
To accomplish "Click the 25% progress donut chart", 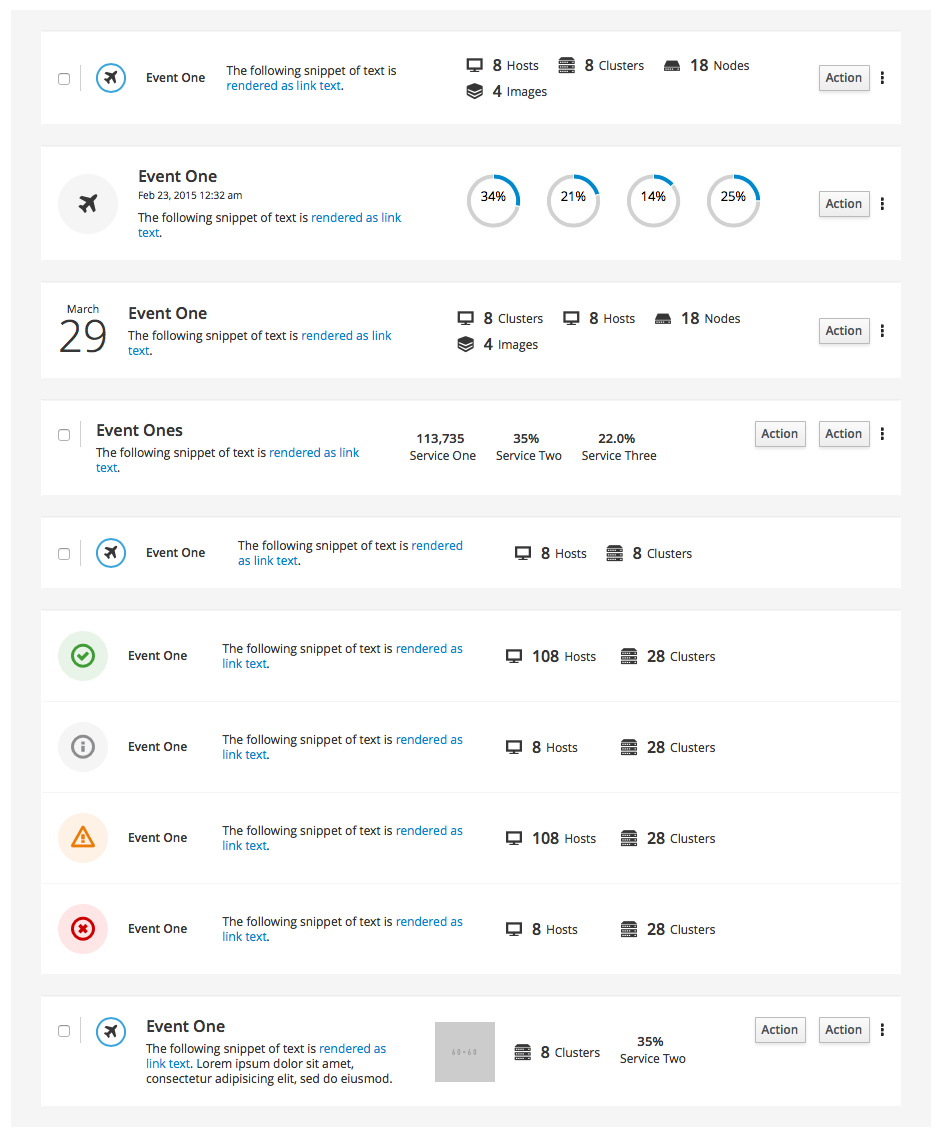I will pos(733,200).
